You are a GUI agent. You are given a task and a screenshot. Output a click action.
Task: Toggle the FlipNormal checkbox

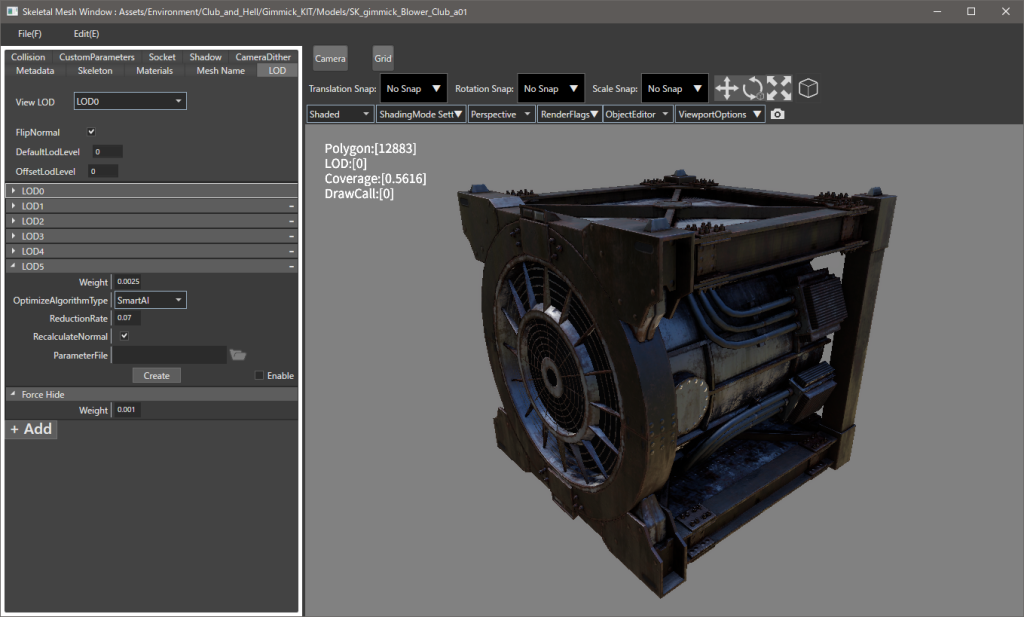point(92,132)
